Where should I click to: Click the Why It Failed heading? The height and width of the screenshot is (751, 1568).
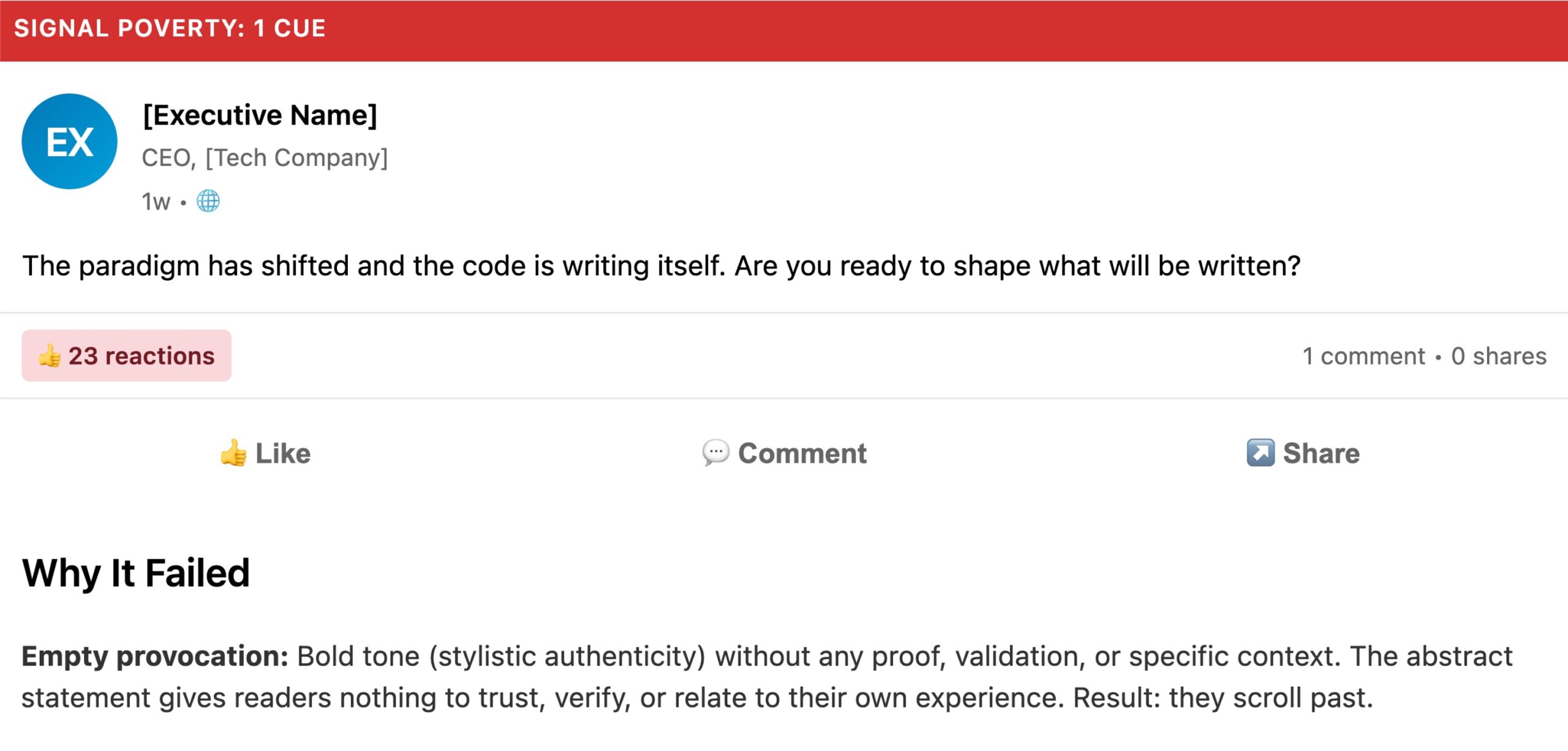[x=136, y=573]
